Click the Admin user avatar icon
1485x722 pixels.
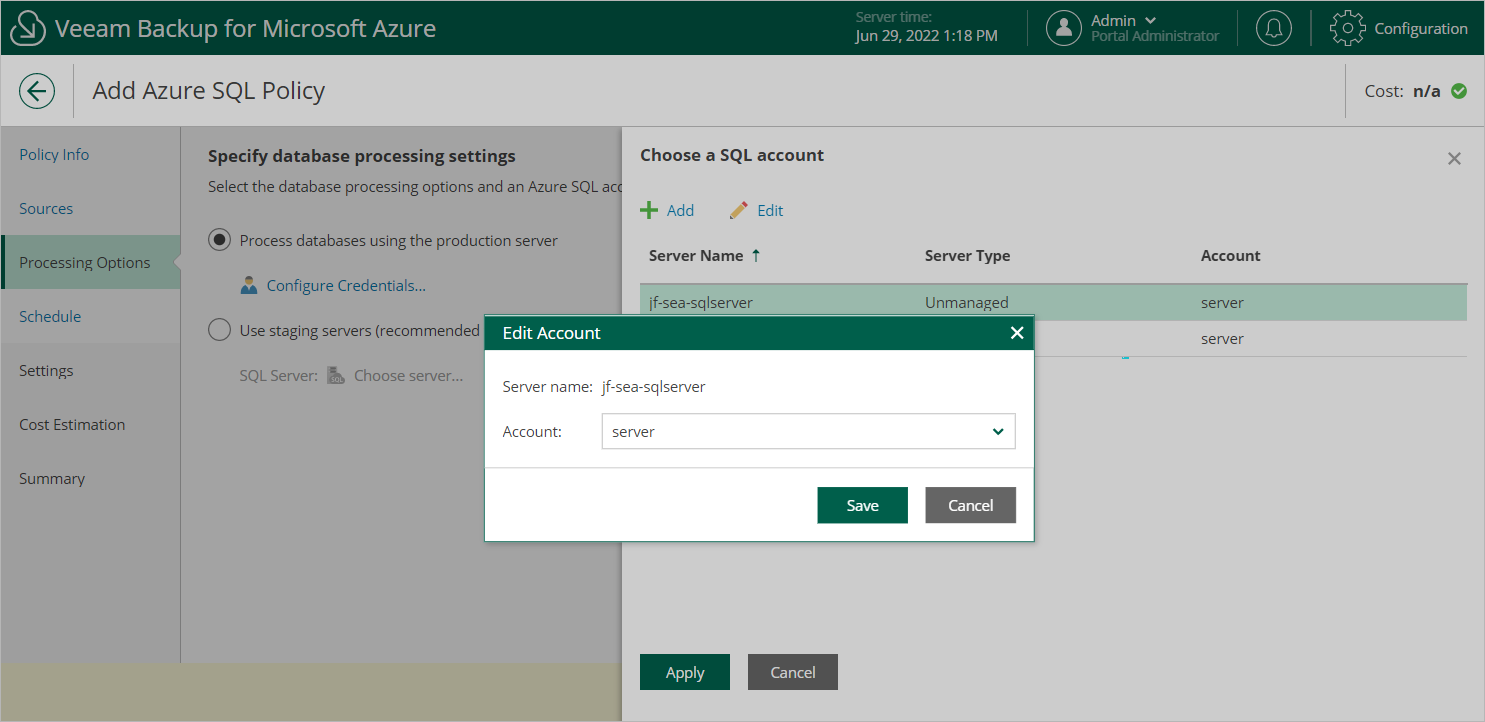(1064, 28)
